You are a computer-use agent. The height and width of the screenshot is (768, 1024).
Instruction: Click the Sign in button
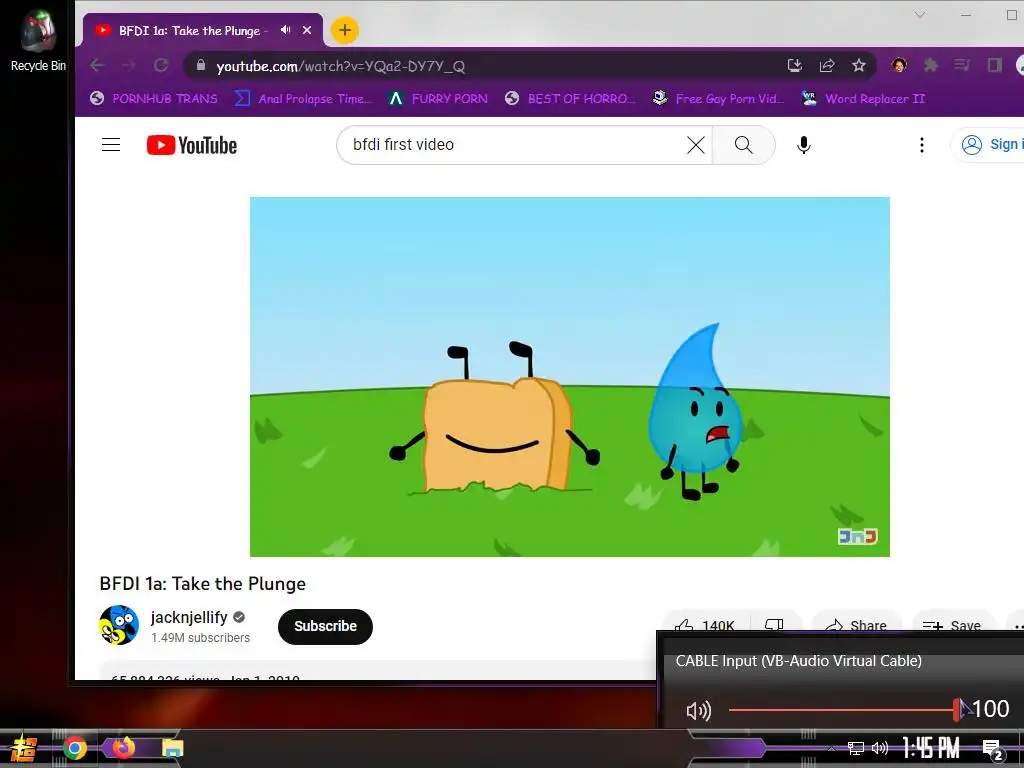tap(989, 145)
